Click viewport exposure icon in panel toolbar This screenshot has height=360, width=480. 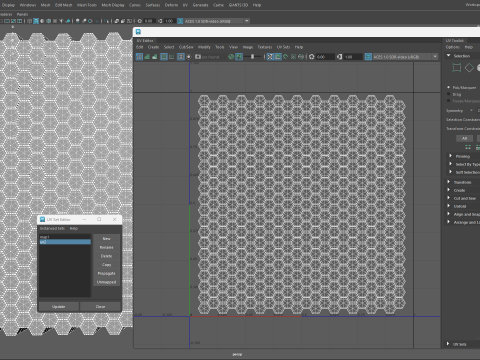(x=140, y=21)
